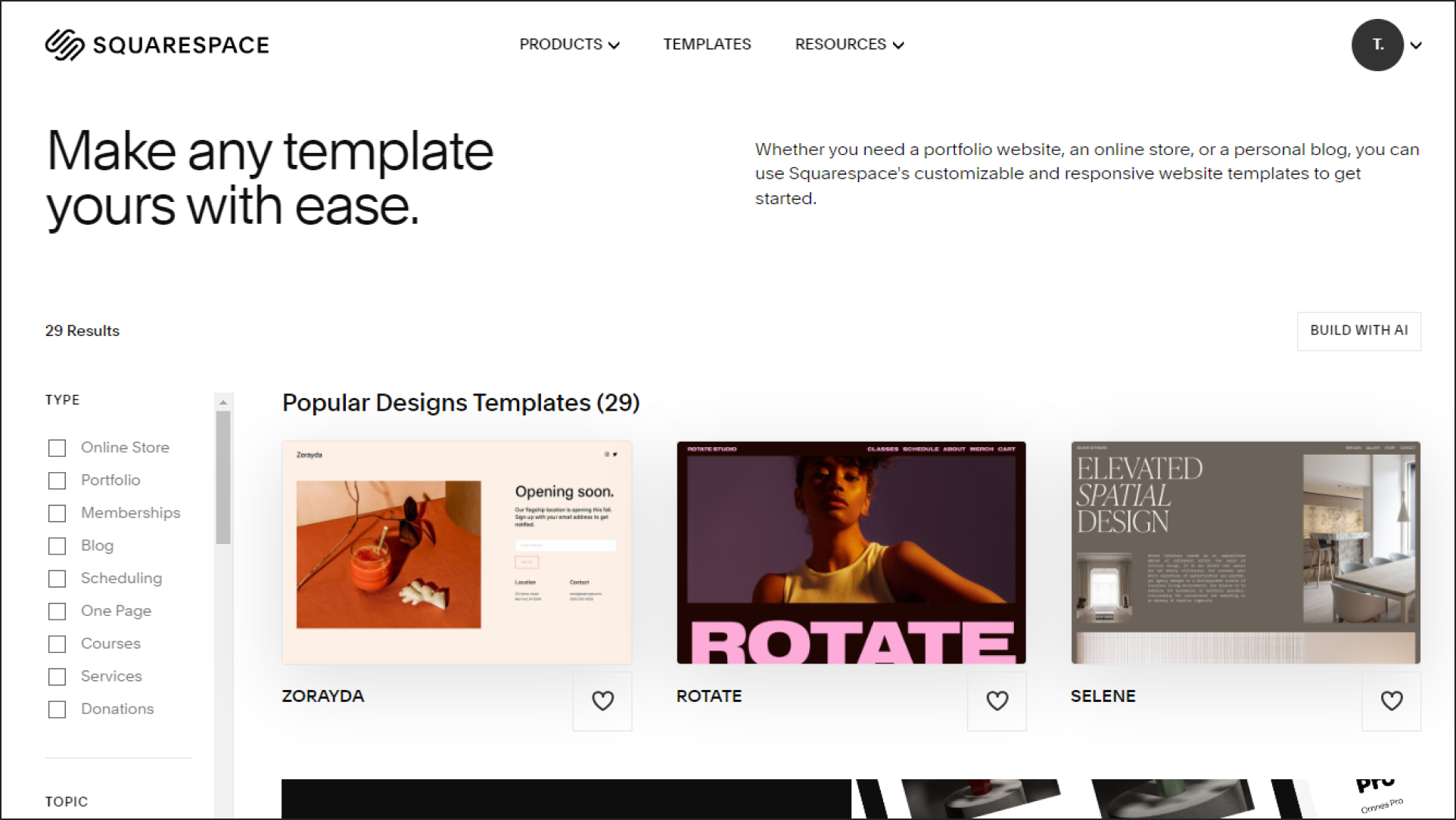Open the Rotate template name link
Image resolution: width=1456 pixels, height=820 pixels.
click(709, 696)
